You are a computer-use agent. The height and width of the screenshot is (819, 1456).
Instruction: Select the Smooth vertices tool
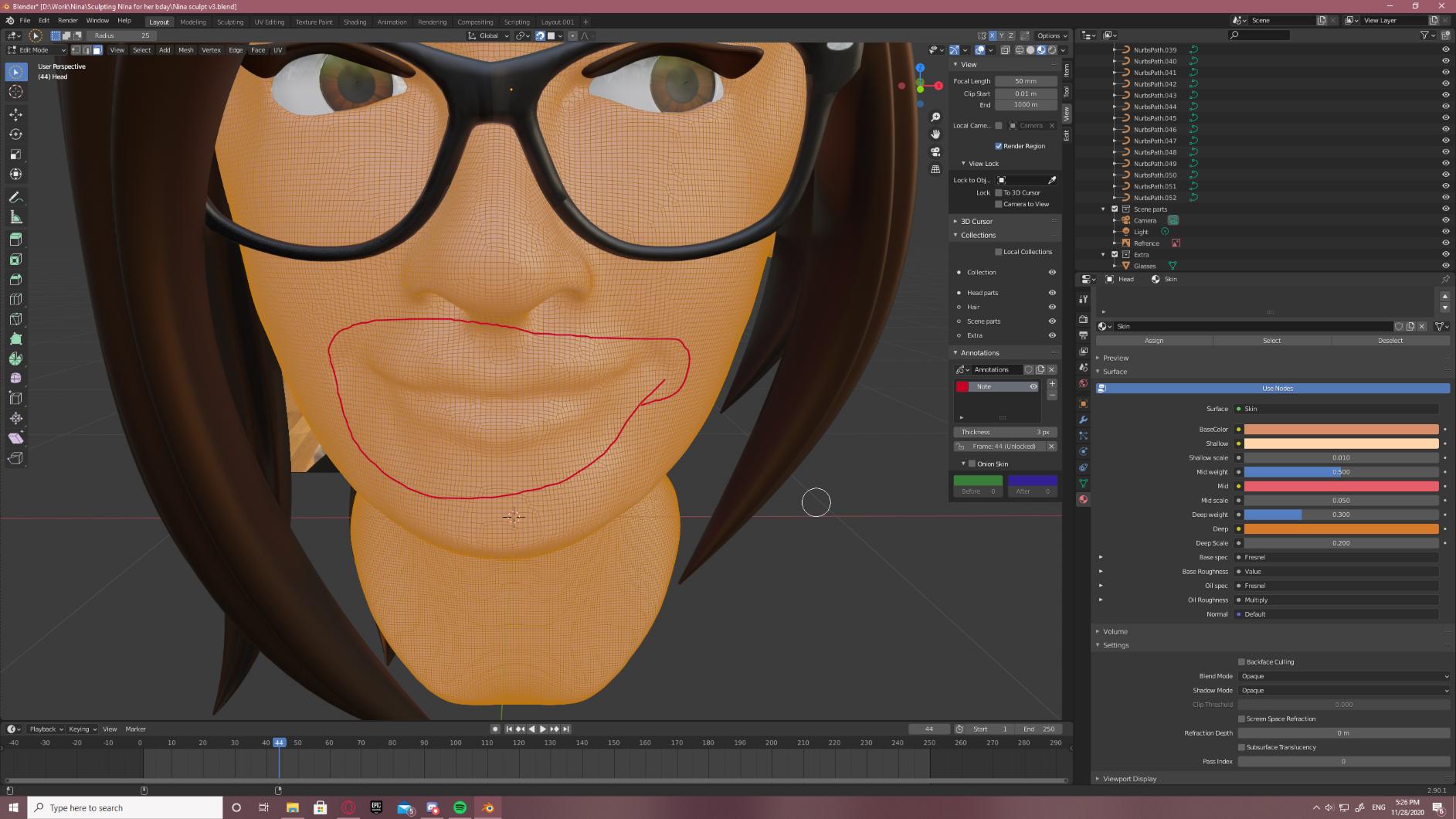click(x=15, y=379)
